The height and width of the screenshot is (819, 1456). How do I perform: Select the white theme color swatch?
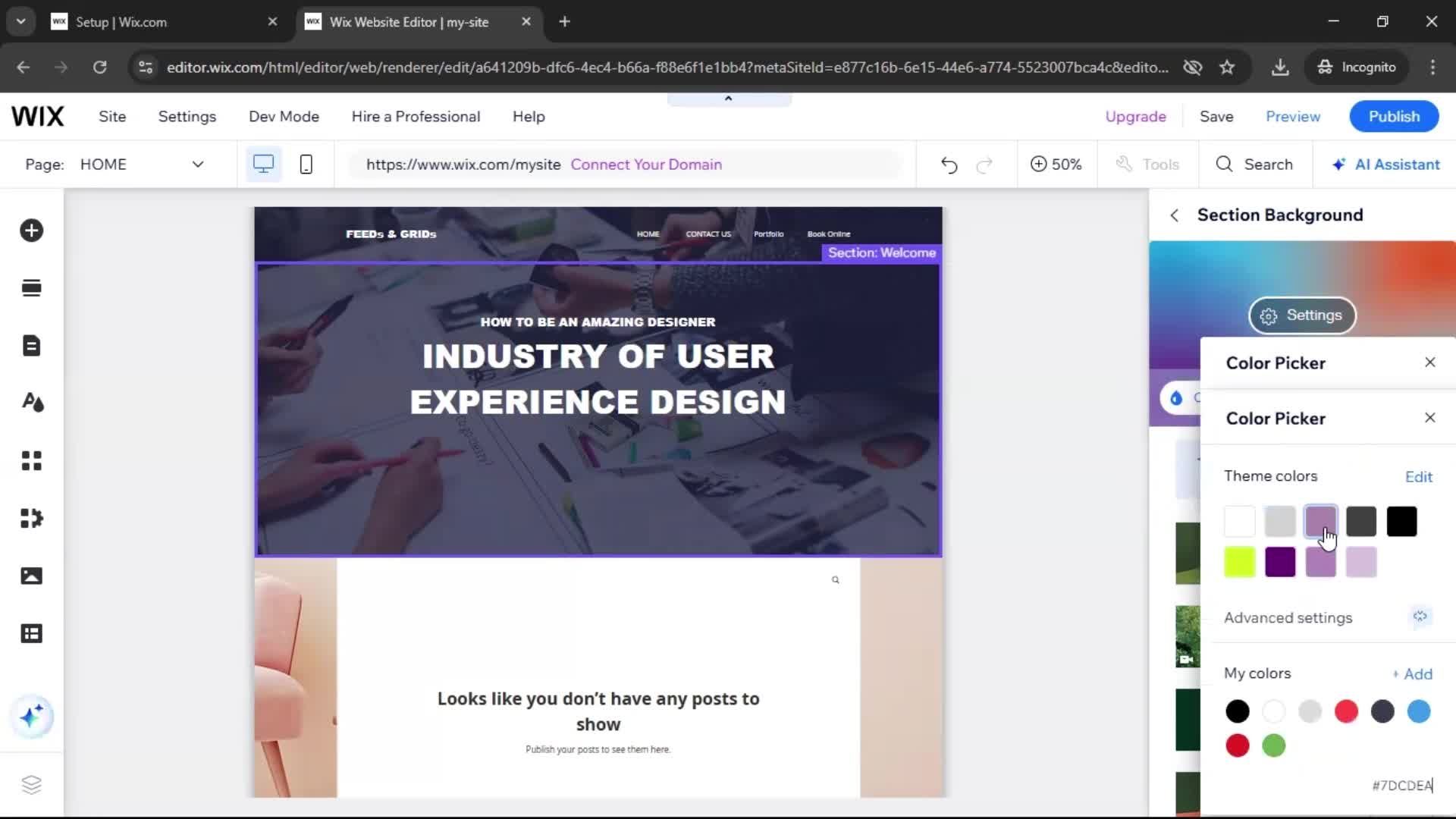tap(1239, 522)
